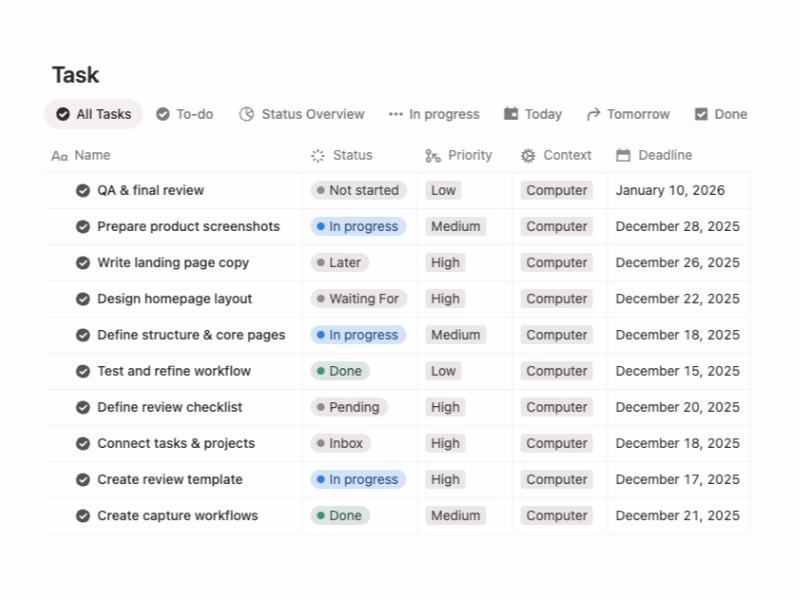
Task: Click the pie chart icon for Status Overview
Action: click(247, 114)
